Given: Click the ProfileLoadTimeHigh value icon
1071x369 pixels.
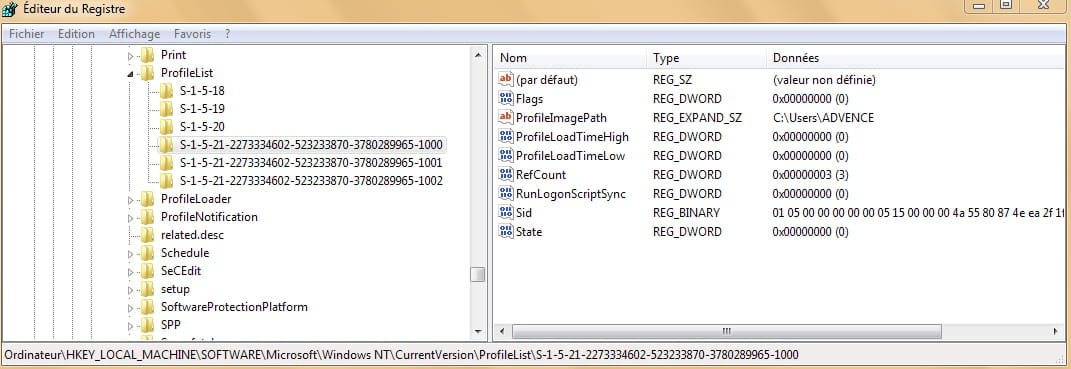Looking at the screenshot, I should coord(506,137).
